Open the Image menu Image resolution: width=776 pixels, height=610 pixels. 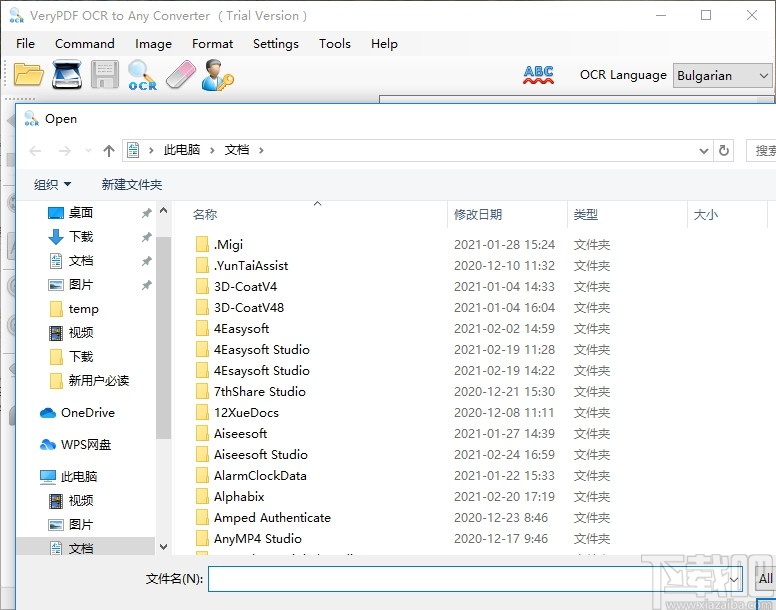pos(153,44)
